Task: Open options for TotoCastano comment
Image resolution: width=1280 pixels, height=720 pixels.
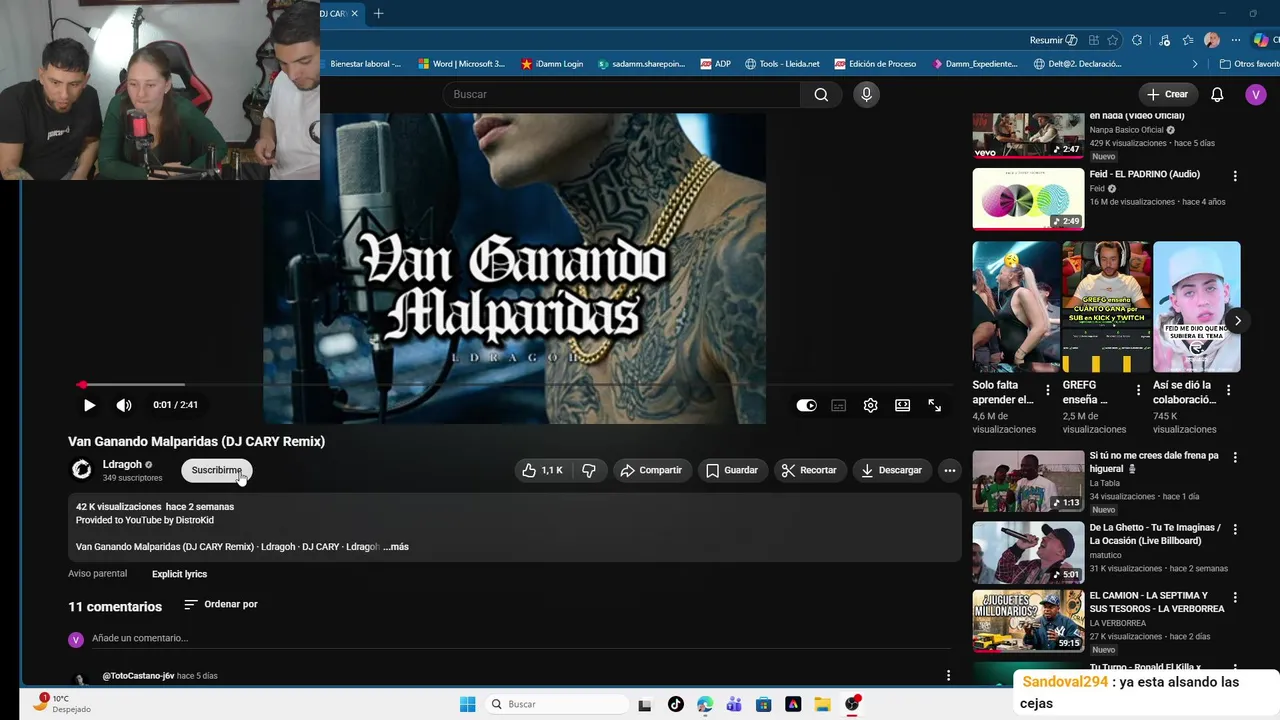Action: (949, 676)
